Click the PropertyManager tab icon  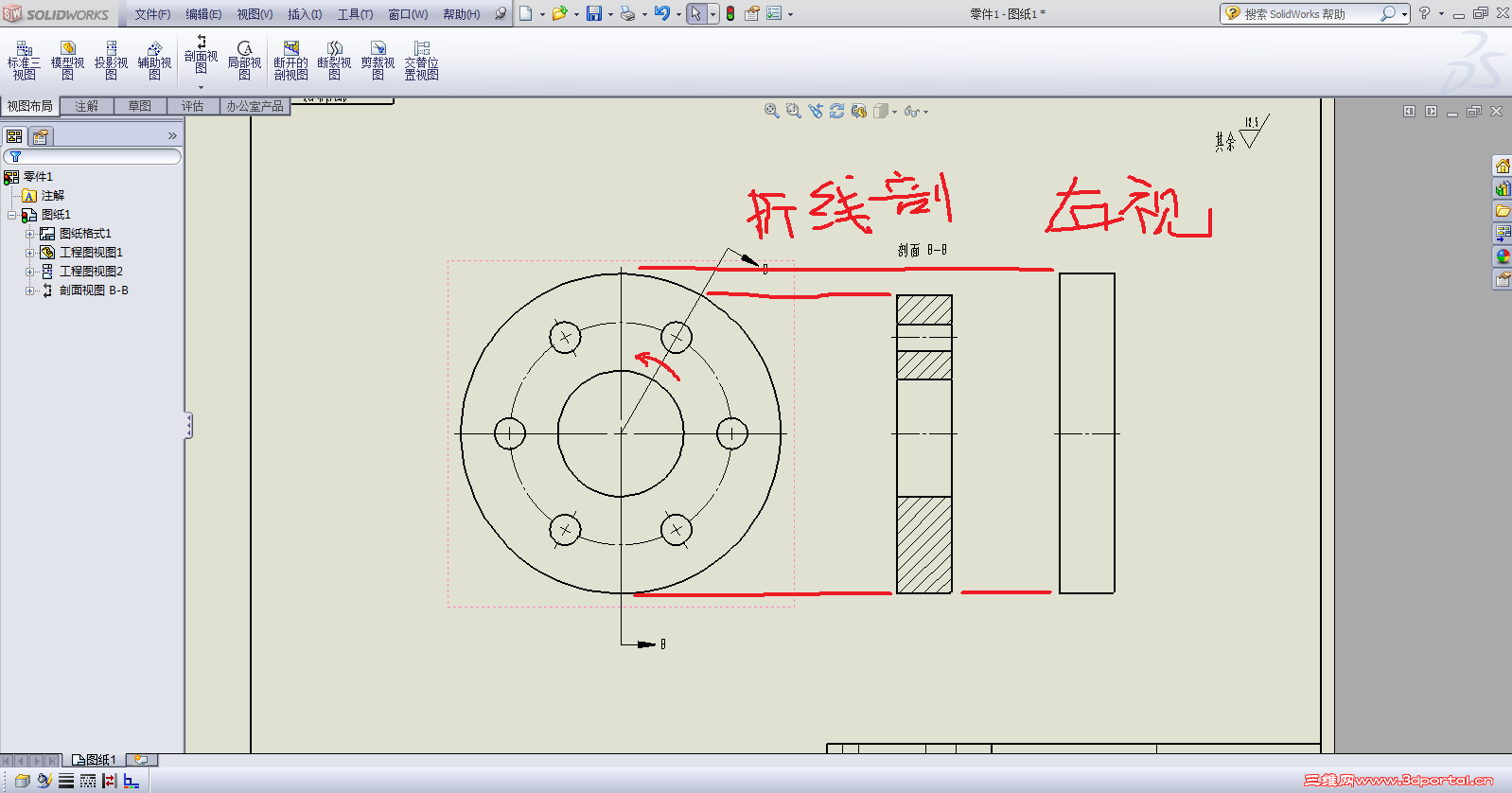pos(40,136)
